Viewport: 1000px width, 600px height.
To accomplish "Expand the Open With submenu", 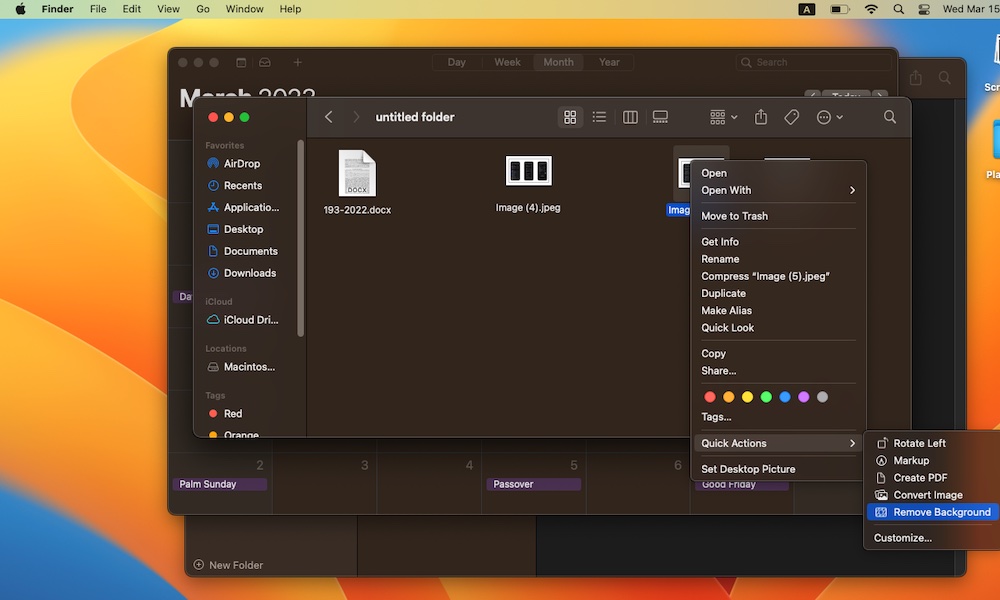I will (778, 190).
